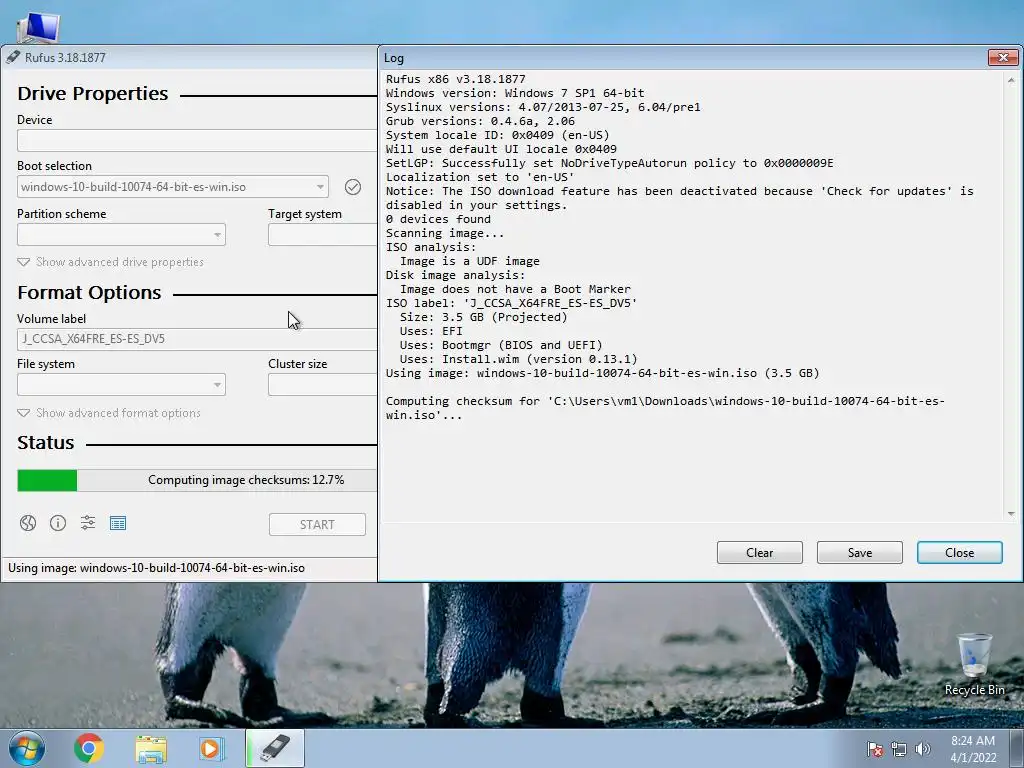Click the 'Computing checksum for' log line
This screenshot has height=768, width=1024.
coord(665,408)
